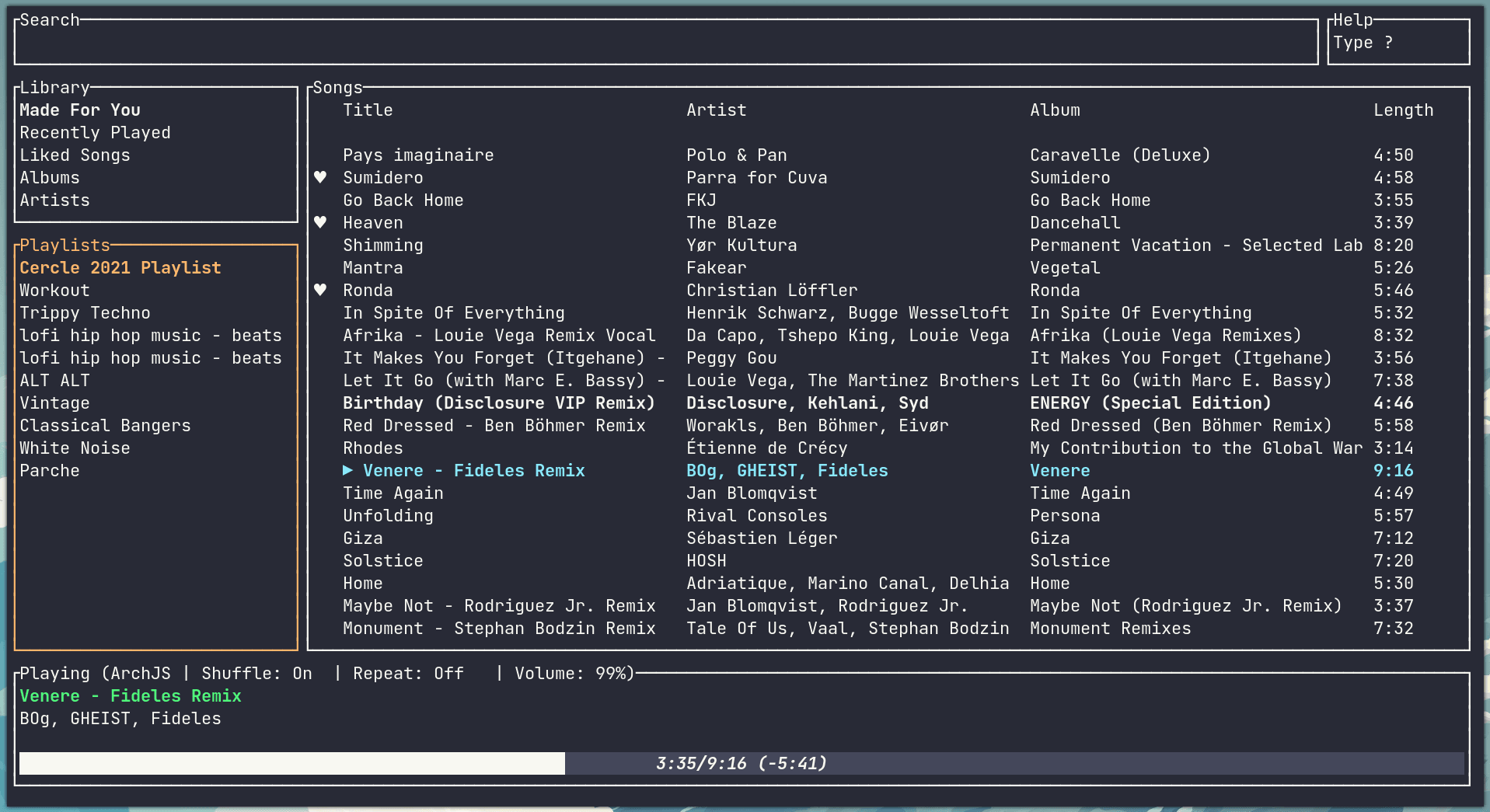
Task: Open Liked Songs from the Library panel
Action: [75, 155]
